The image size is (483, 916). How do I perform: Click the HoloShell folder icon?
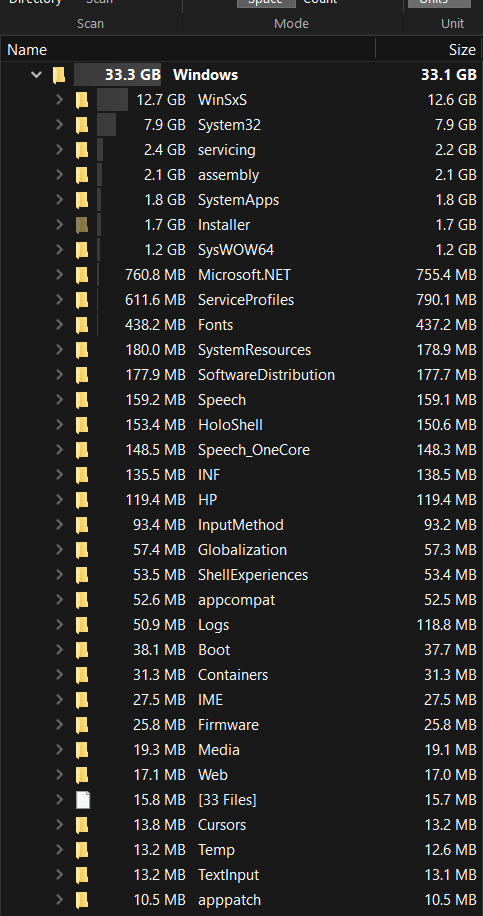pyautogui.click(x=82, y=425)
